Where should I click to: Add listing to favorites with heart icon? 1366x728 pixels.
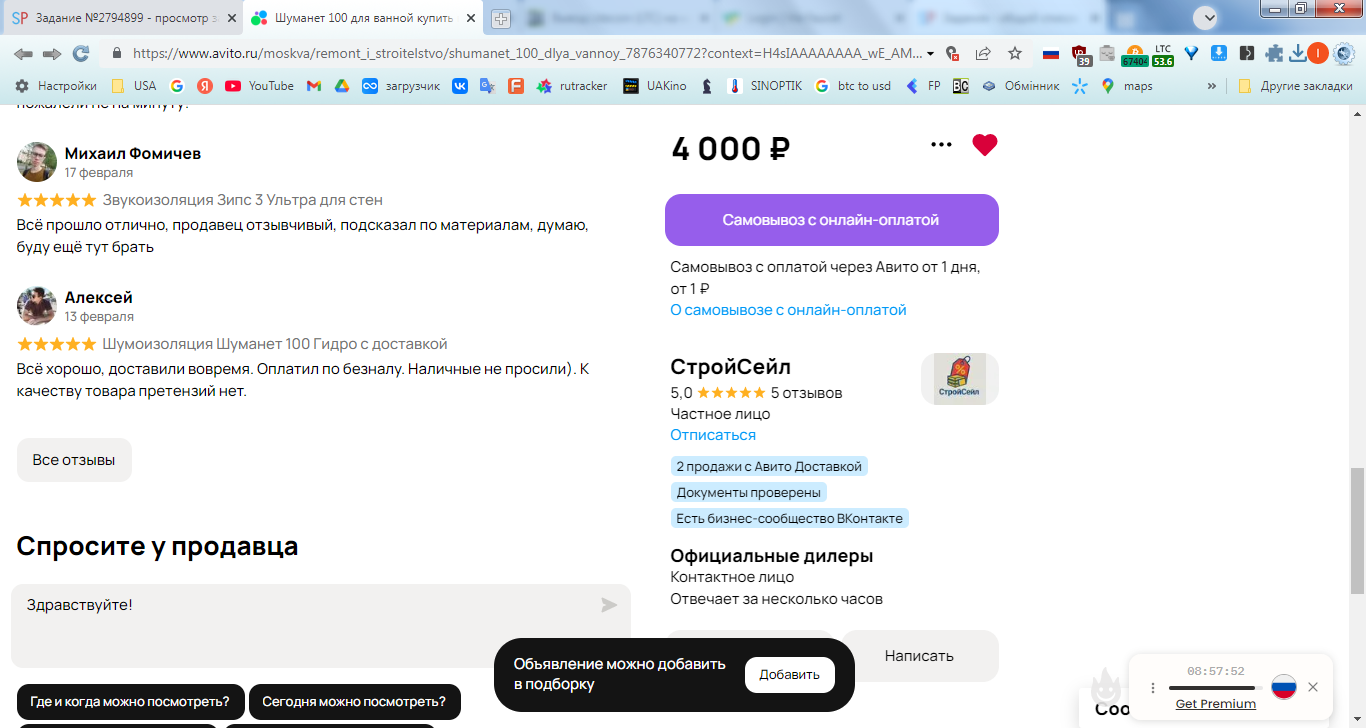[x=985, y=145]
